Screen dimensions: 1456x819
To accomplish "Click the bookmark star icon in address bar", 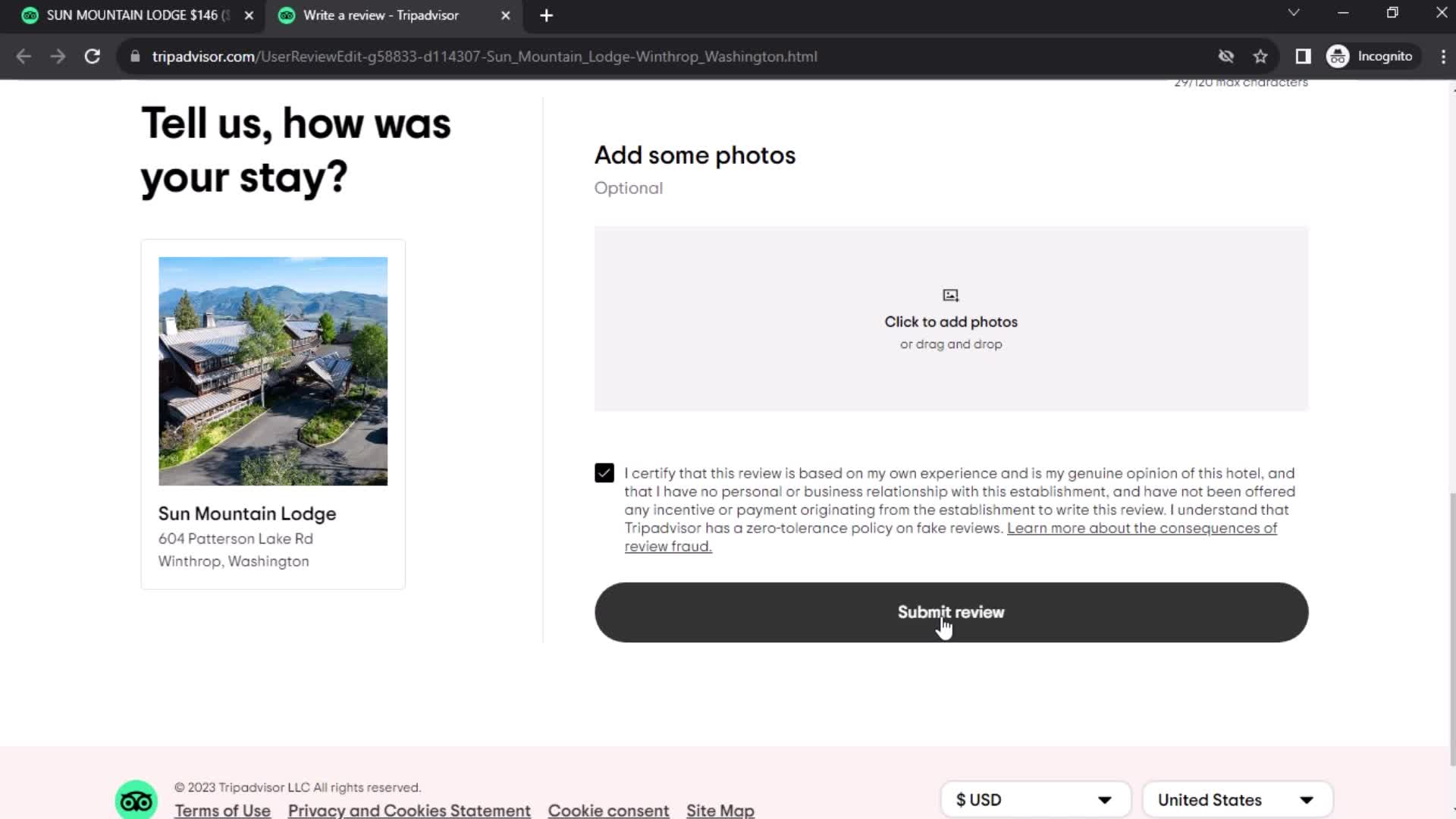I will tap(1262, 56).
